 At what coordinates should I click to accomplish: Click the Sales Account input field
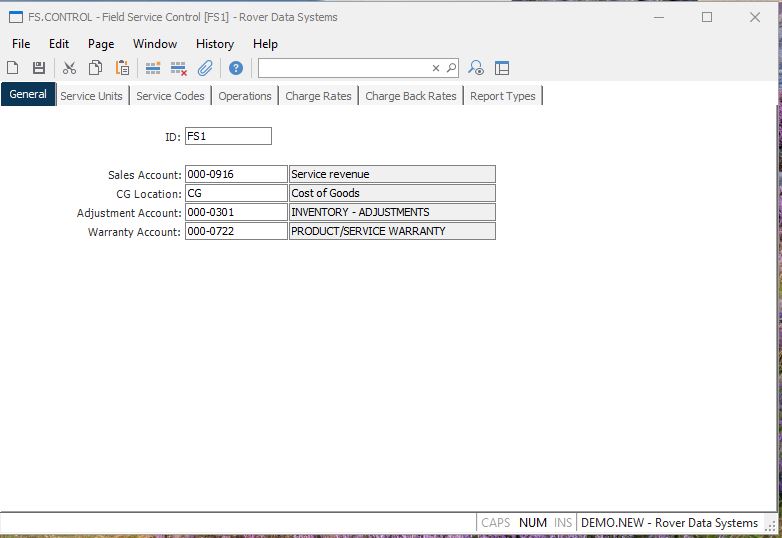235,174
